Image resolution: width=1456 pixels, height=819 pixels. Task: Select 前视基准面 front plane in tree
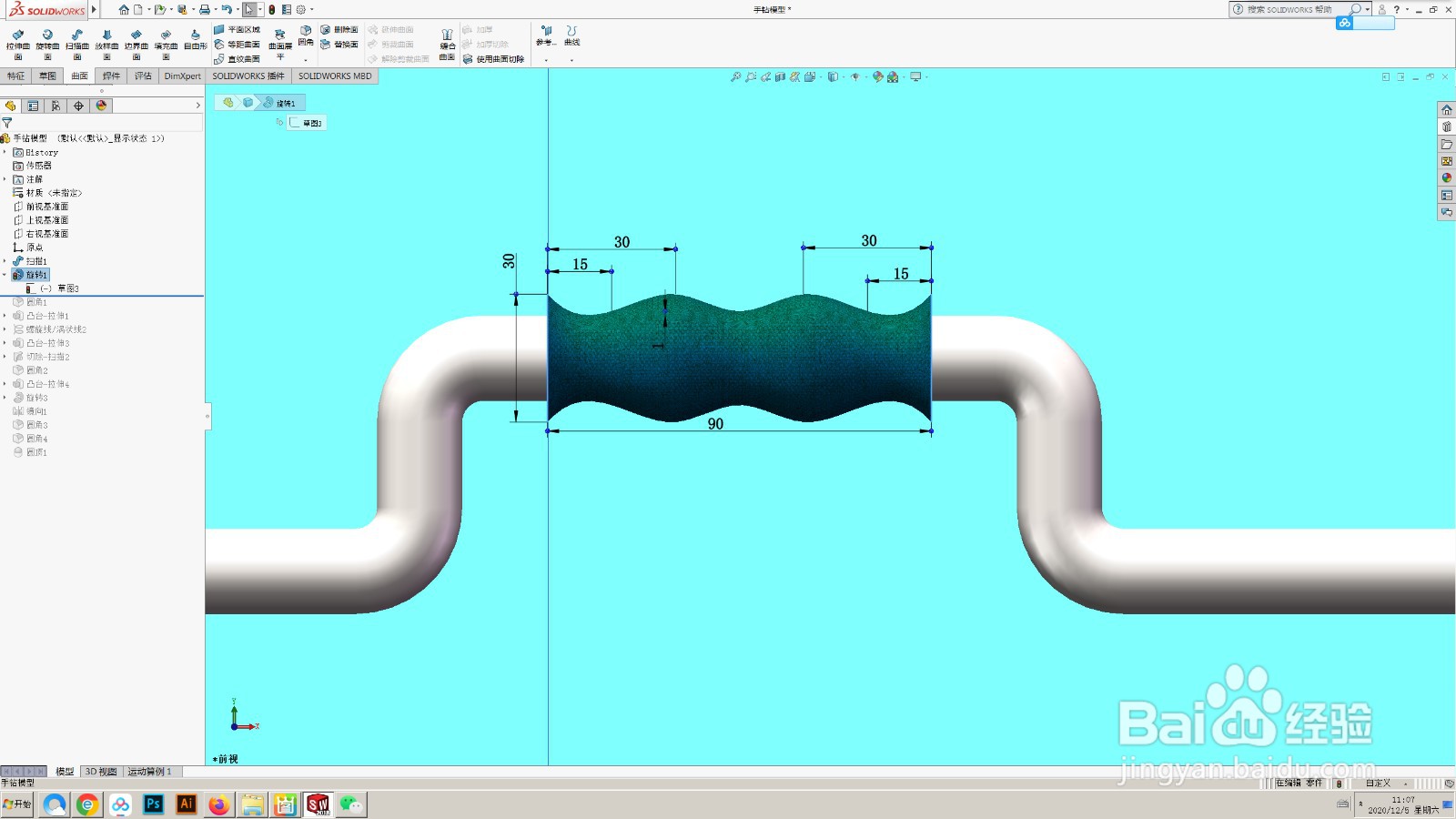(41, 207)
